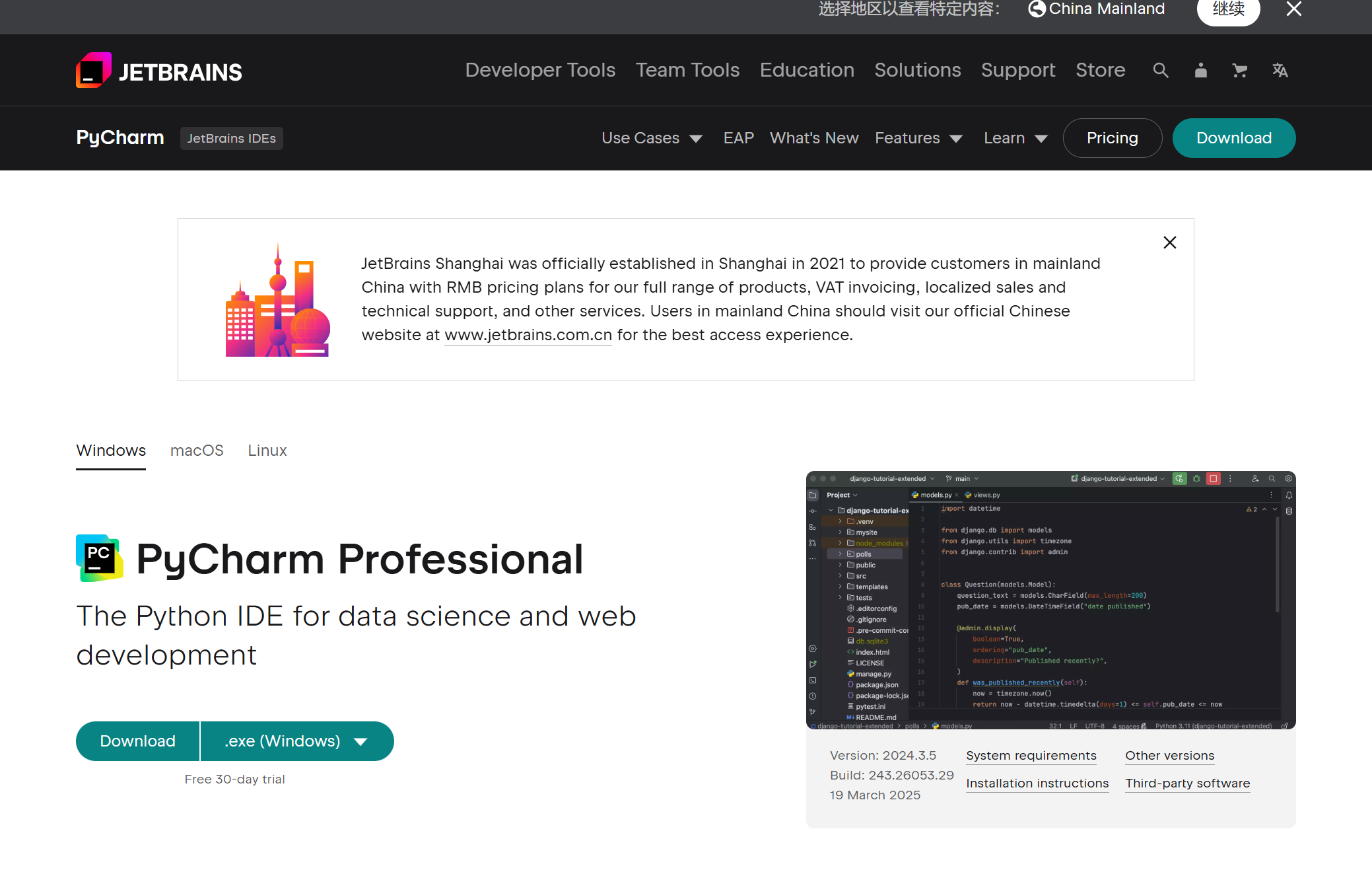Expand the Learn dropdown

point(1015,138)
